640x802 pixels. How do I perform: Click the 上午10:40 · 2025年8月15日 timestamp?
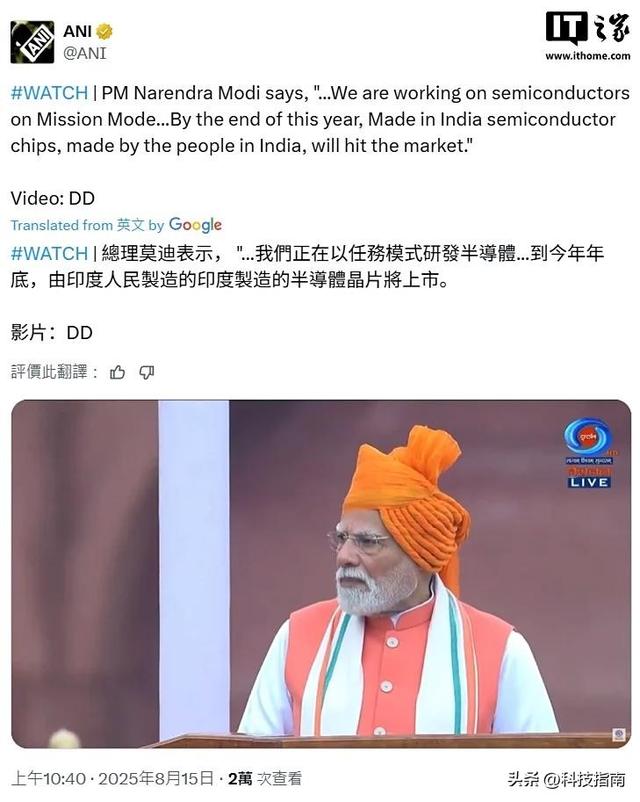[112, 779]
